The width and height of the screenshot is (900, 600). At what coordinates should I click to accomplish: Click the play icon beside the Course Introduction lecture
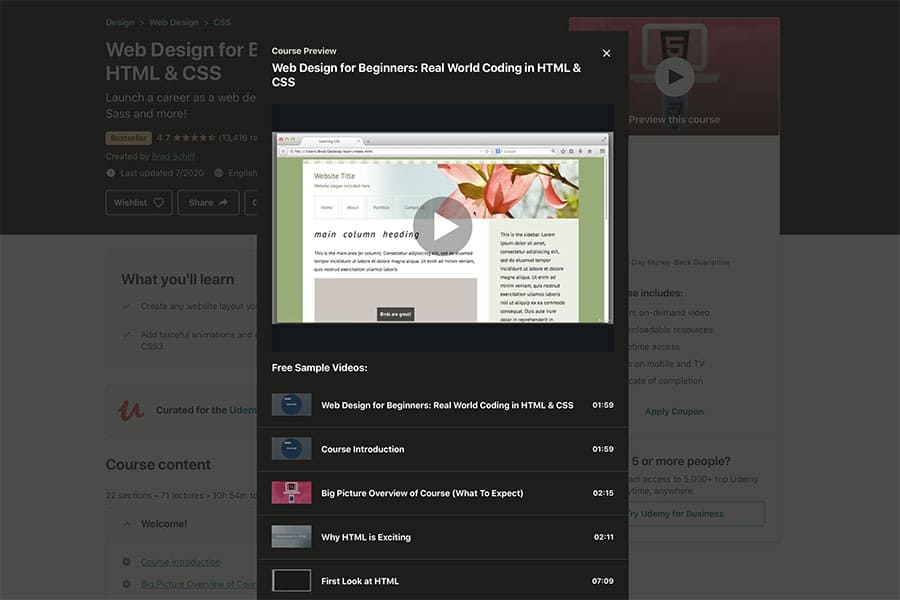126,562
